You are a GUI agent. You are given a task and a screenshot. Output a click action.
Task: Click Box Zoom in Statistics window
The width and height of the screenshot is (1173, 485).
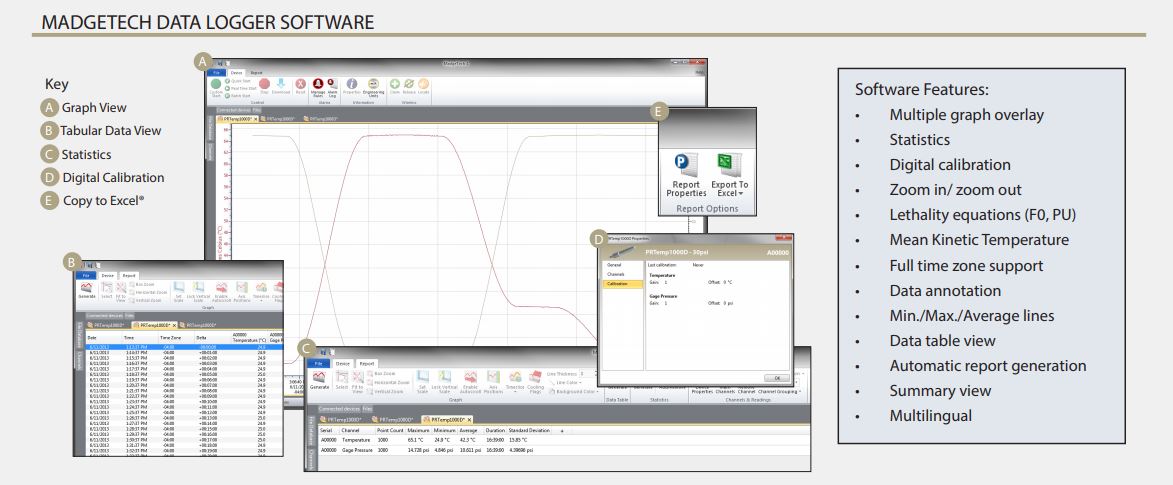click(382, 373)
